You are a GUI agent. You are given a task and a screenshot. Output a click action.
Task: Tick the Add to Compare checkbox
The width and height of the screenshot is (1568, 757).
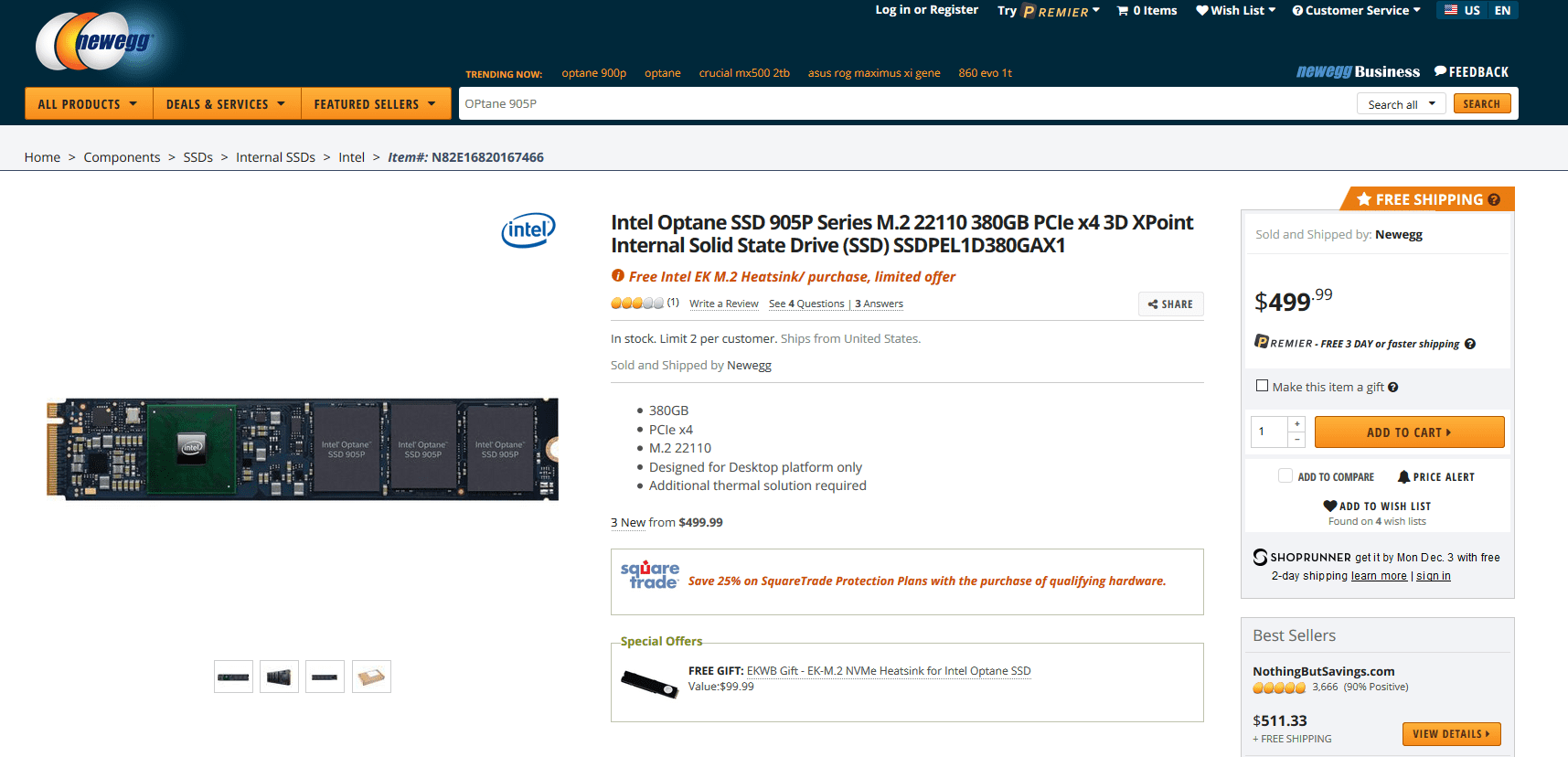[x=1285, y=475]
